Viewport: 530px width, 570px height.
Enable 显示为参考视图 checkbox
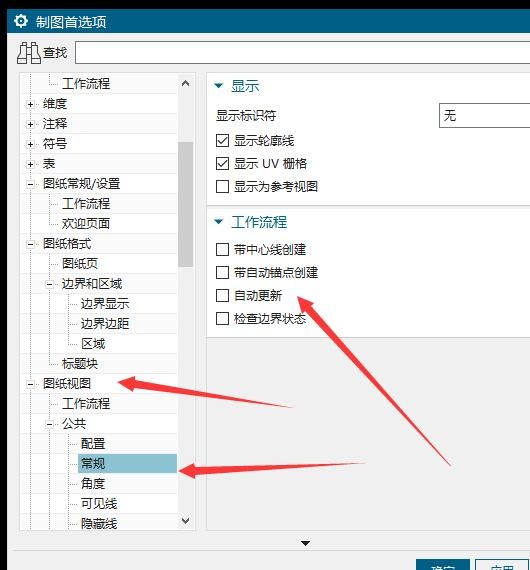[222, 186]
